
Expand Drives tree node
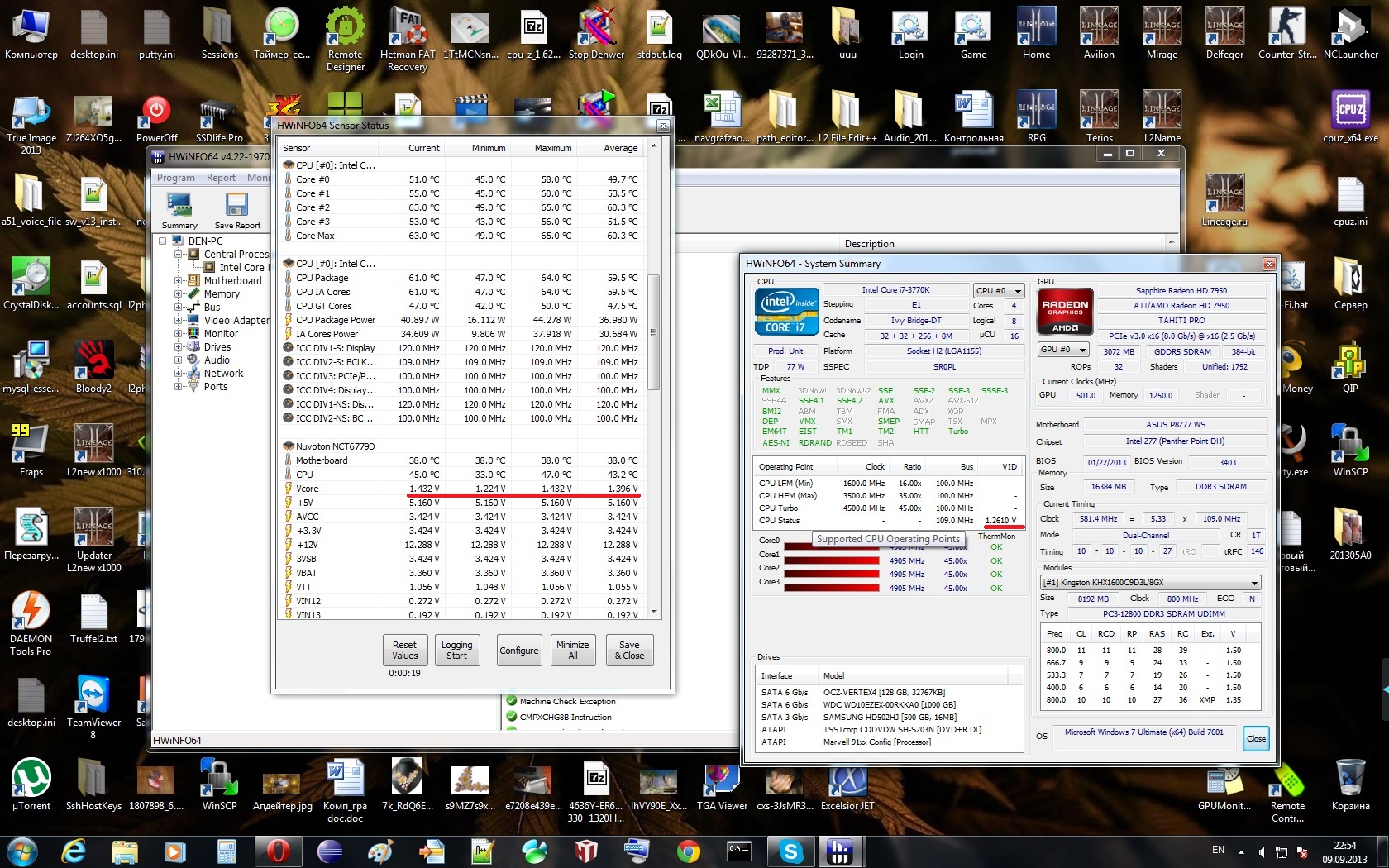coord(179,347)
